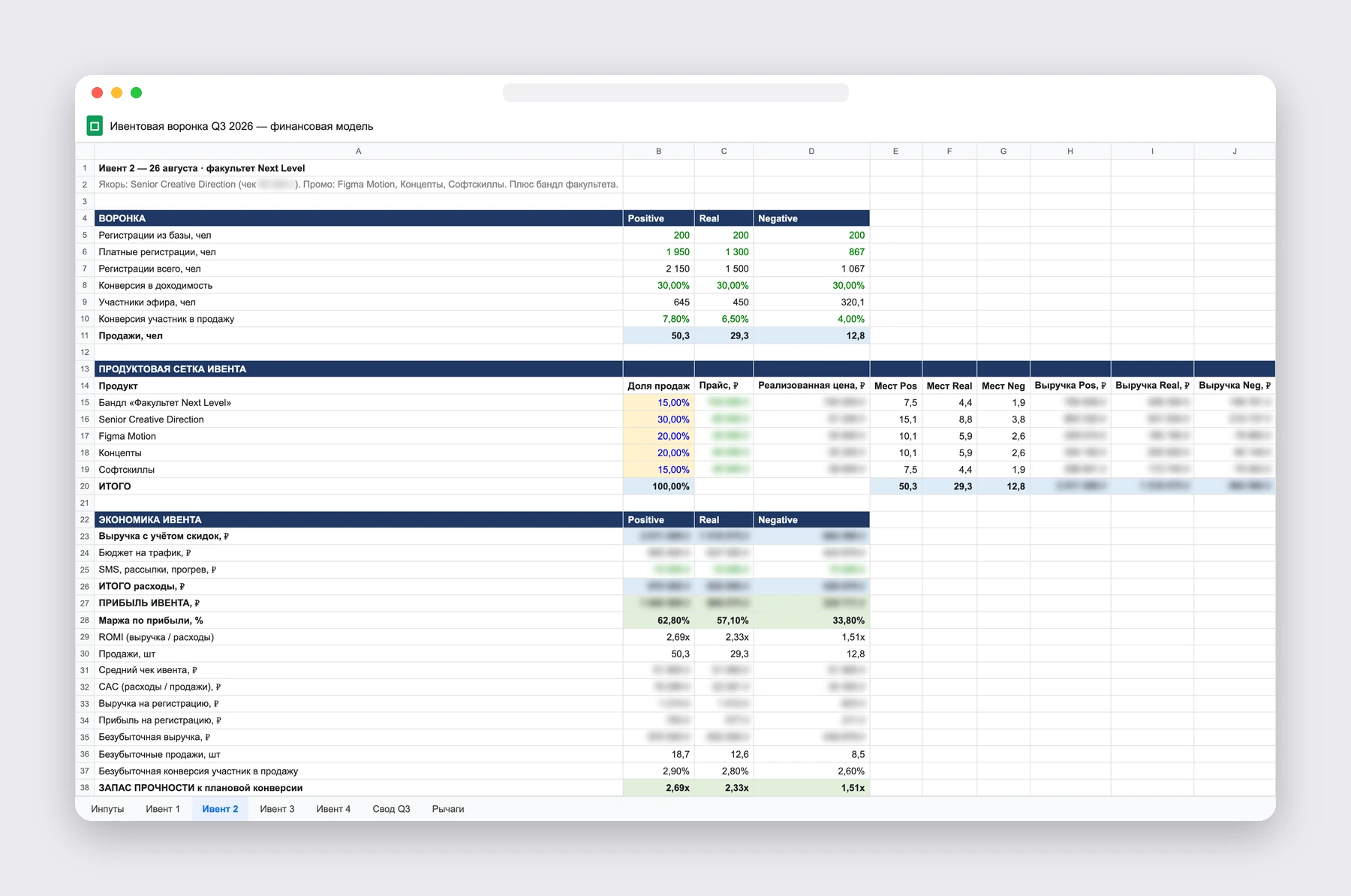Image resolution: width=1351 pixels, height=896 pixels.
Task: Switch to the Инпуты sheet tab
Action: point(107,809)
